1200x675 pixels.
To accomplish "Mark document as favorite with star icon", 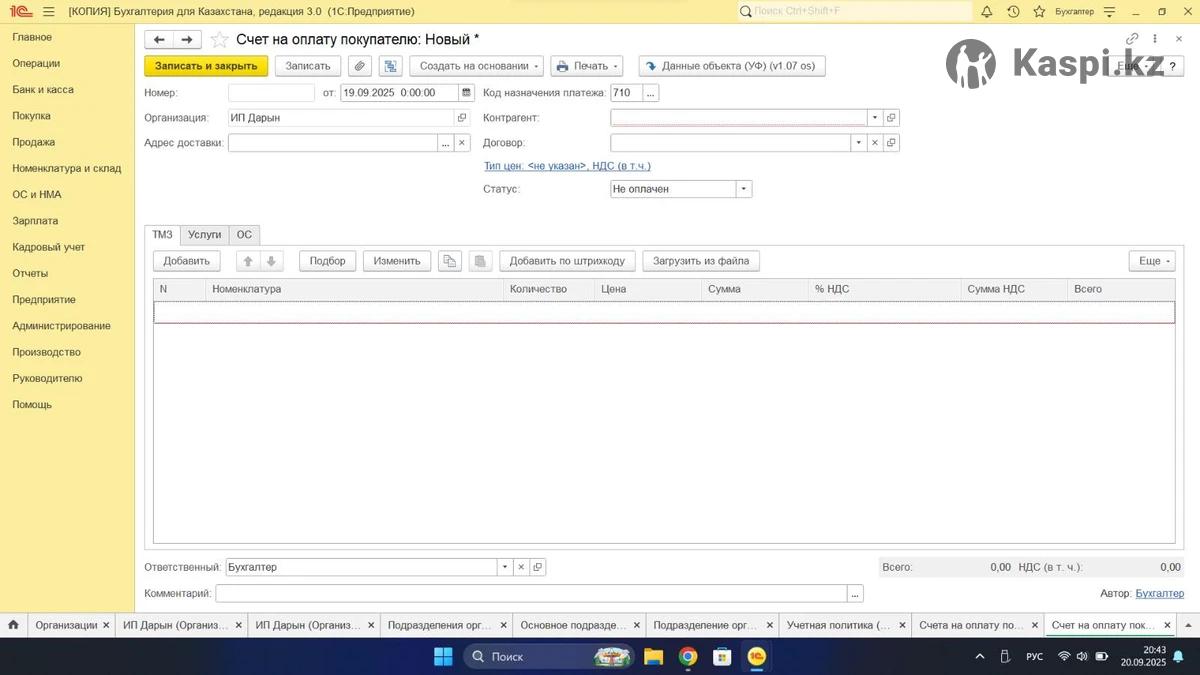I will point(219,40).
